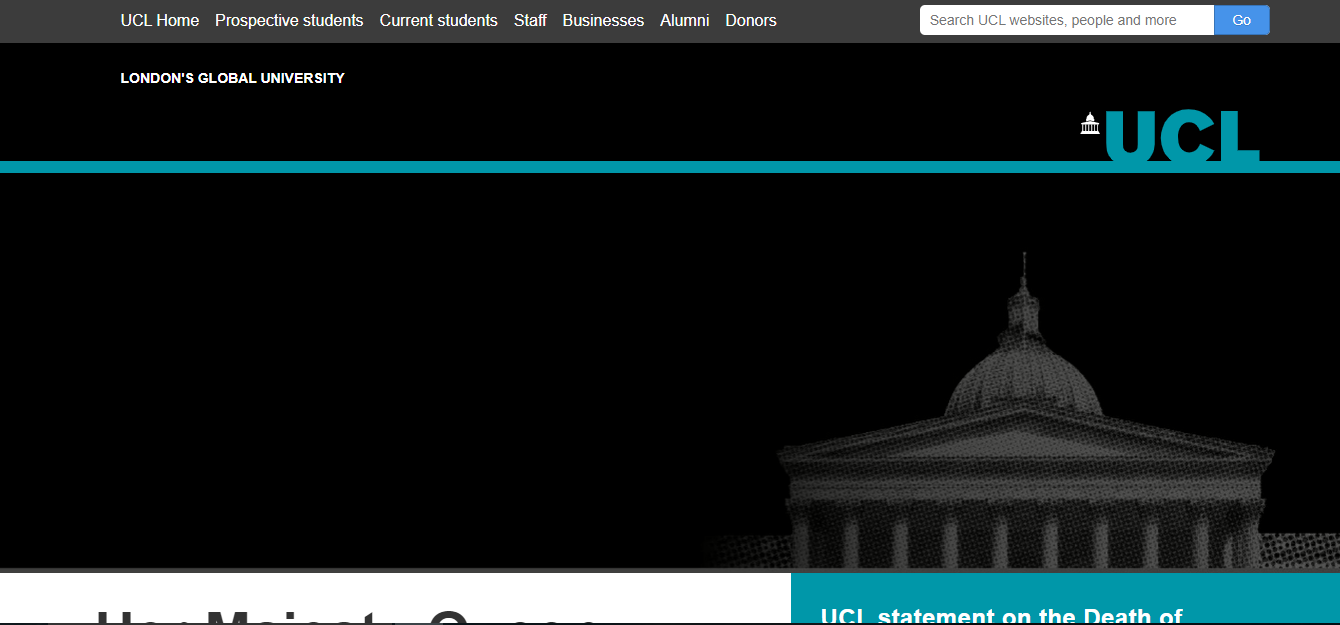
Task: Click the blue Go search button
Action: [x=1242, y=20]
